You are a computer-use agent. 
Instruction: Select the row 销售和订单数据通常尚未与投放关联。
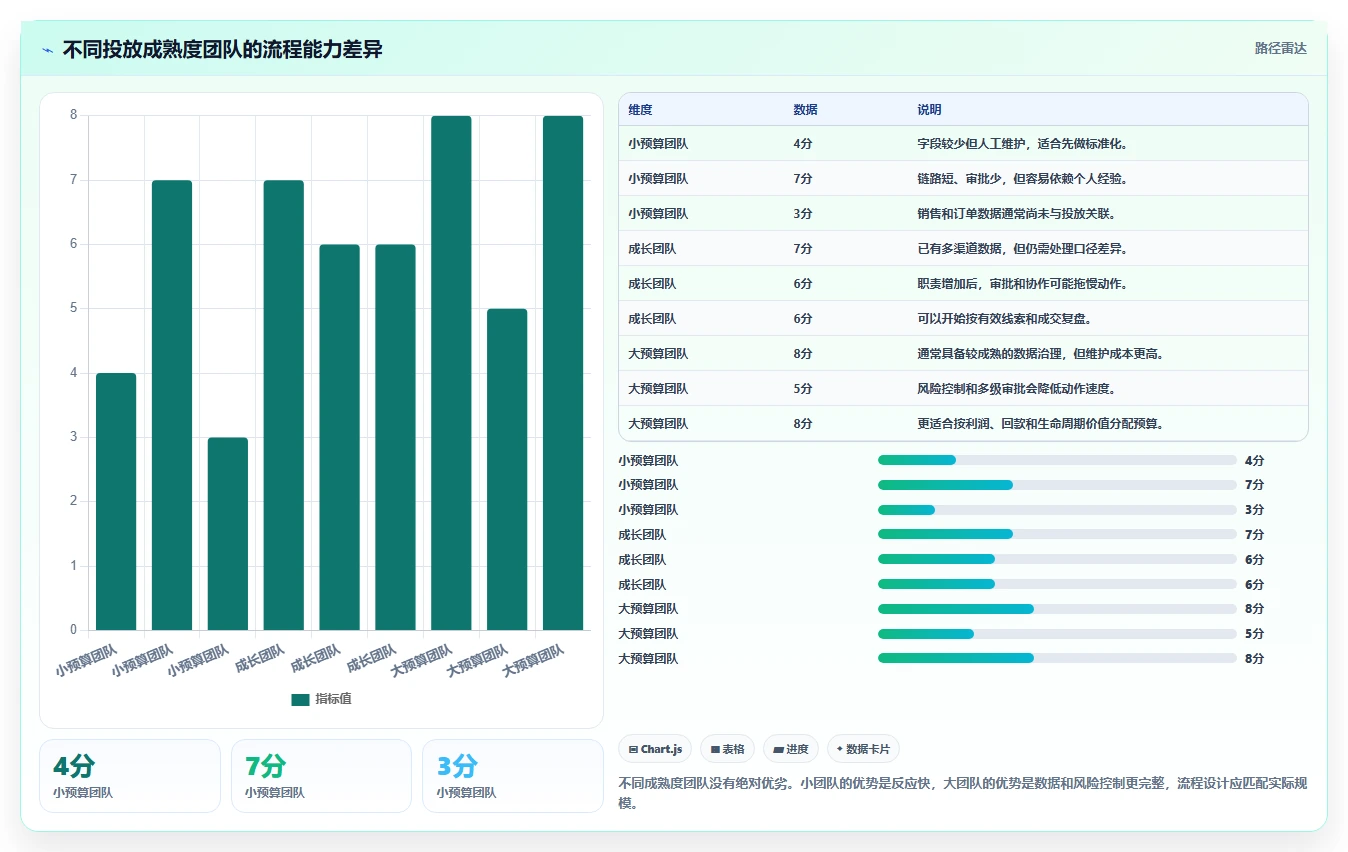(963, 213)
